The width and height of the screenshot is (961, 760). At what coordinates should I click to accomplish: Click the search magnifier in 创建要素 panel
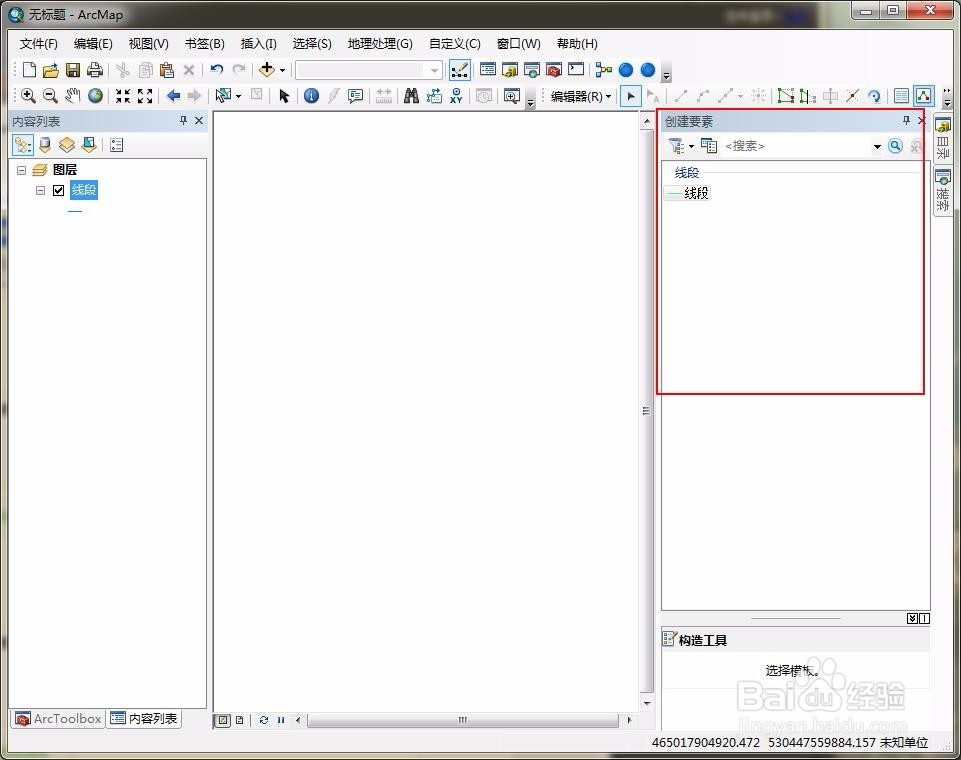click(895, 145)
